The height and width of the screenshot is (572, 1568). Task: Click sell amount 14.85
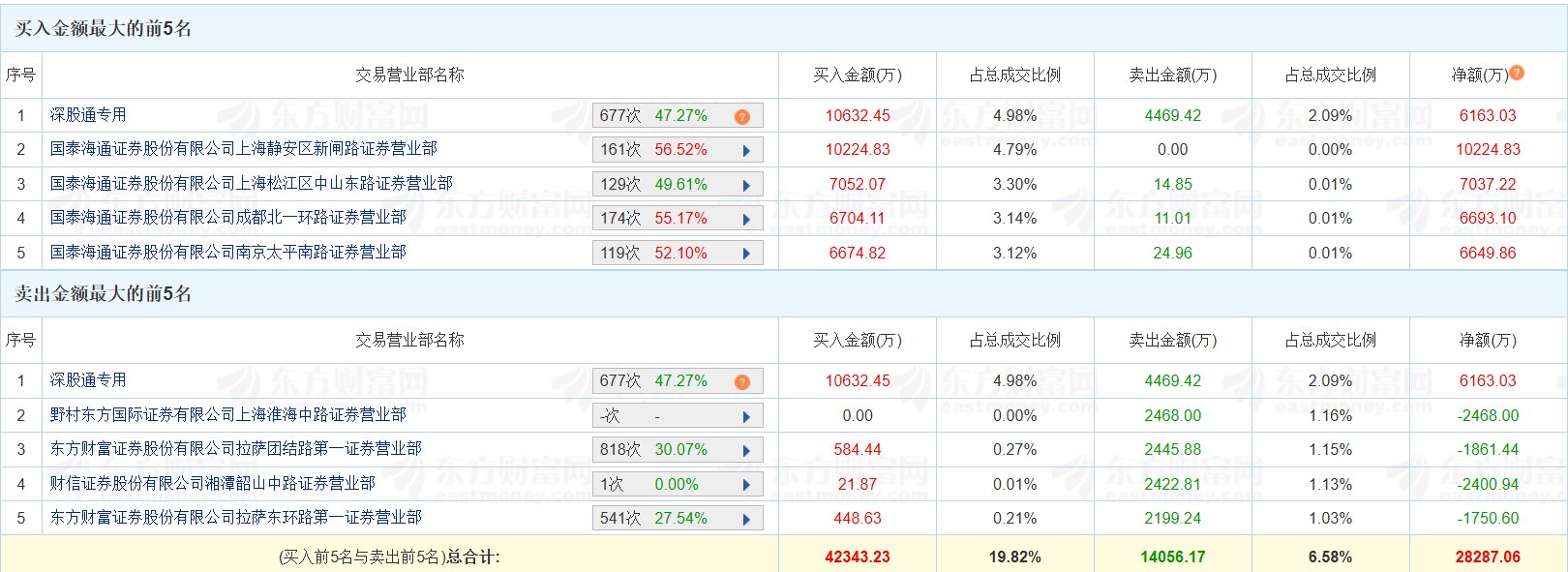[x=1173, y=184]
